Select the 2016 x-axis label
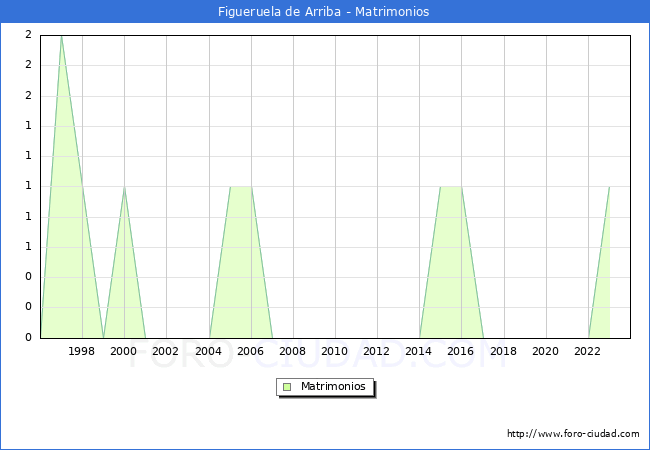This screenshot has height=450, width=650. (460, 351)
